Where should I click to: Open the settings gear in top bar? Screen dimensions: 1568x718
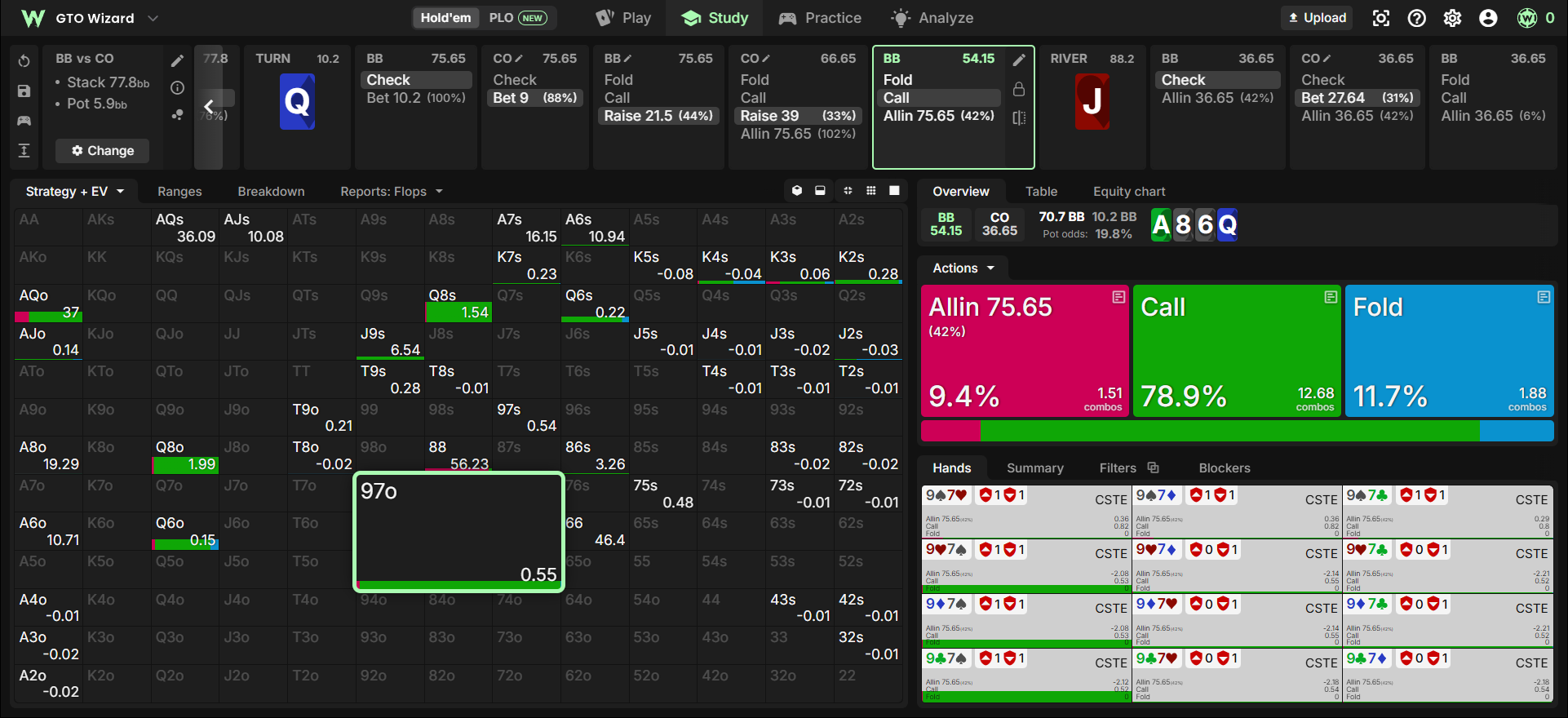click(x=1452, y=18)
